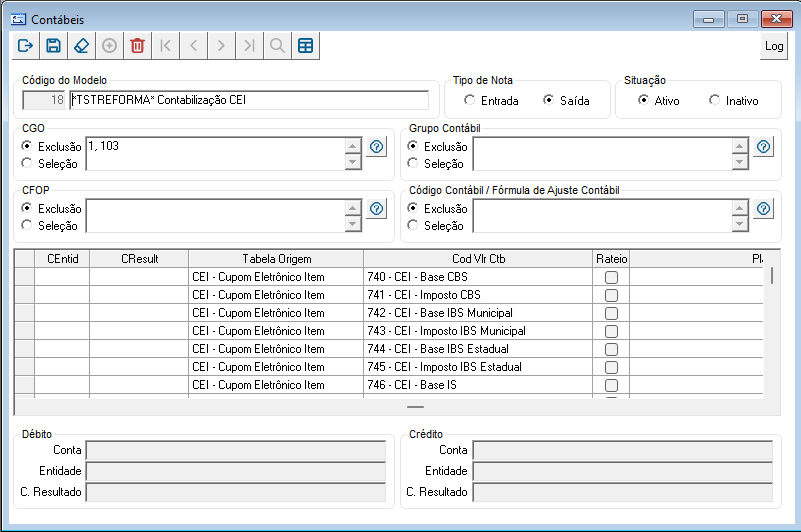Check Rateio for 741 - CEI - Imposto CBS
The width and height of the screenshot is (801, 532).
tap(611, 295)
